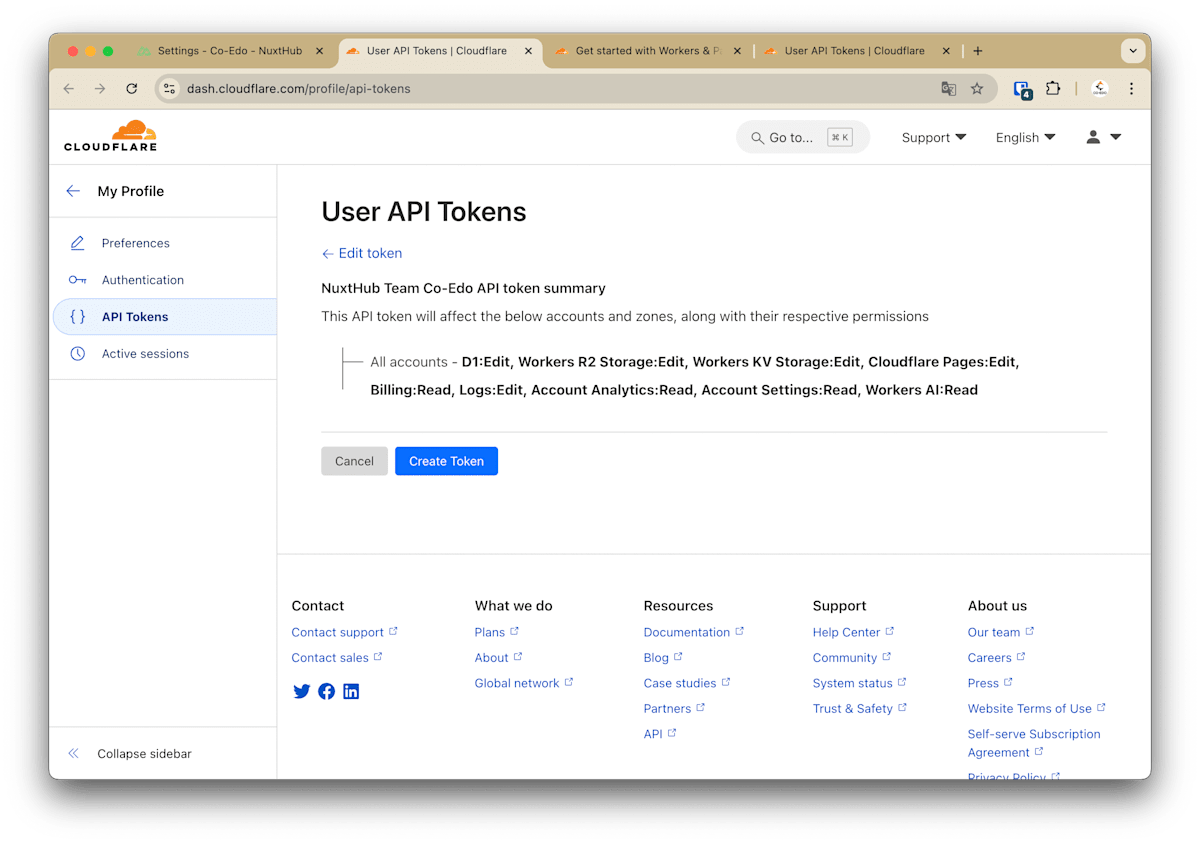Open the Contact support link
Viewport: 1200px width, 844px height.
point(344,632)
